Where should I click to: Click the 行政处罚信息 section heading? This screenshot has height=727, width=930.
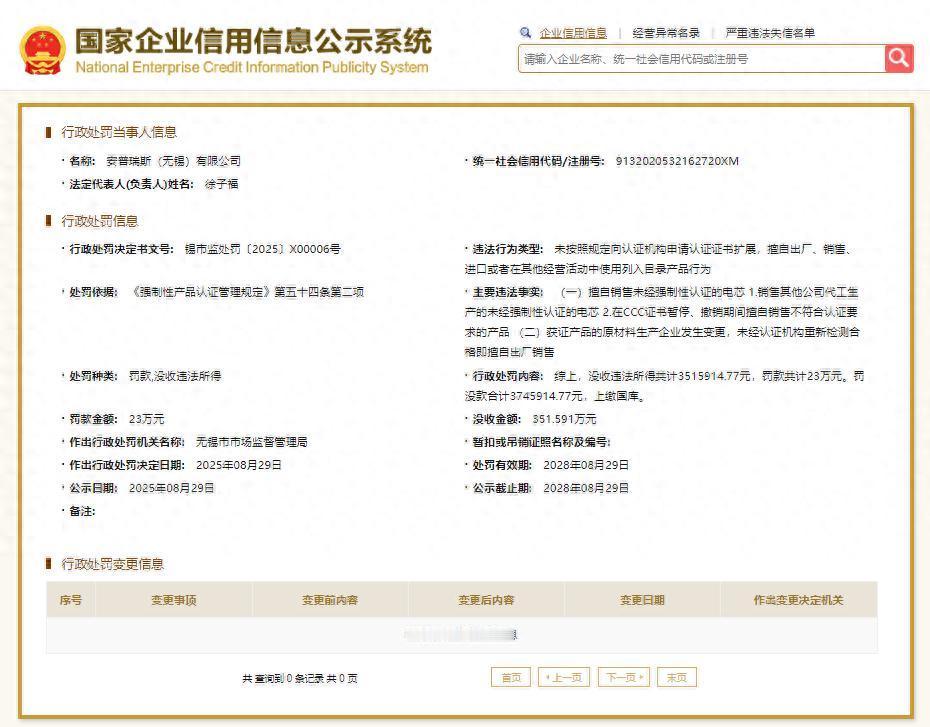point(100,221)
